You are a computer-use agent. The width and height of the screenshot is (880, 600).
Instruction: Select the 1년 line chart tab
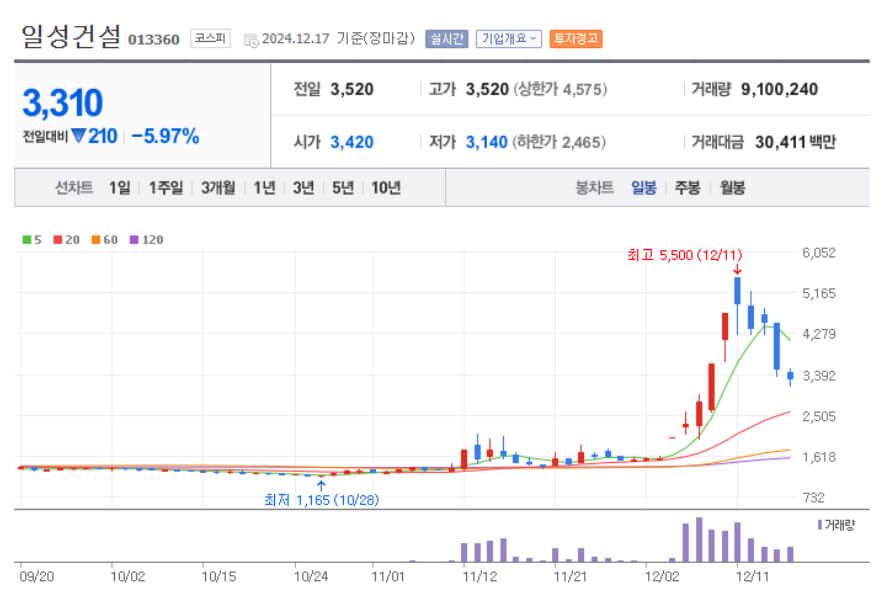(x=264, y=187)
